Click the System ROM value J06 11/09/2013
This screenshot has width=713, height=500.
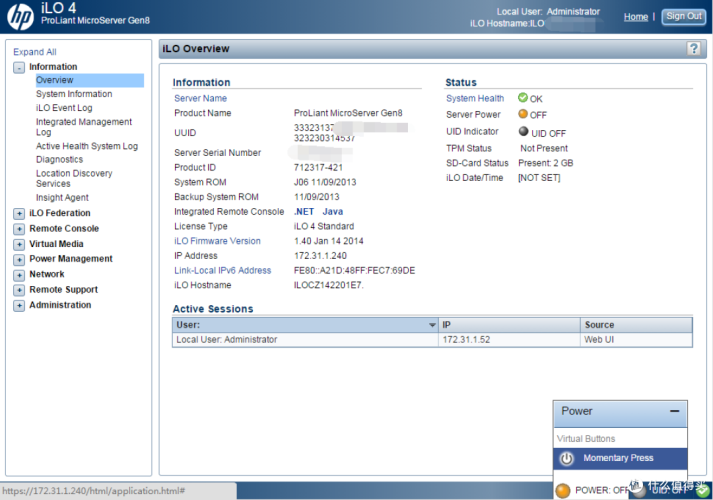coord(325,182)
